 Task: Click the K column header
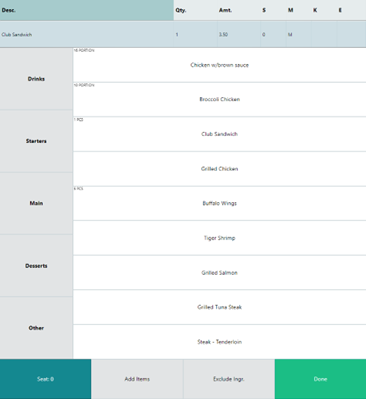tap(324, 10)
